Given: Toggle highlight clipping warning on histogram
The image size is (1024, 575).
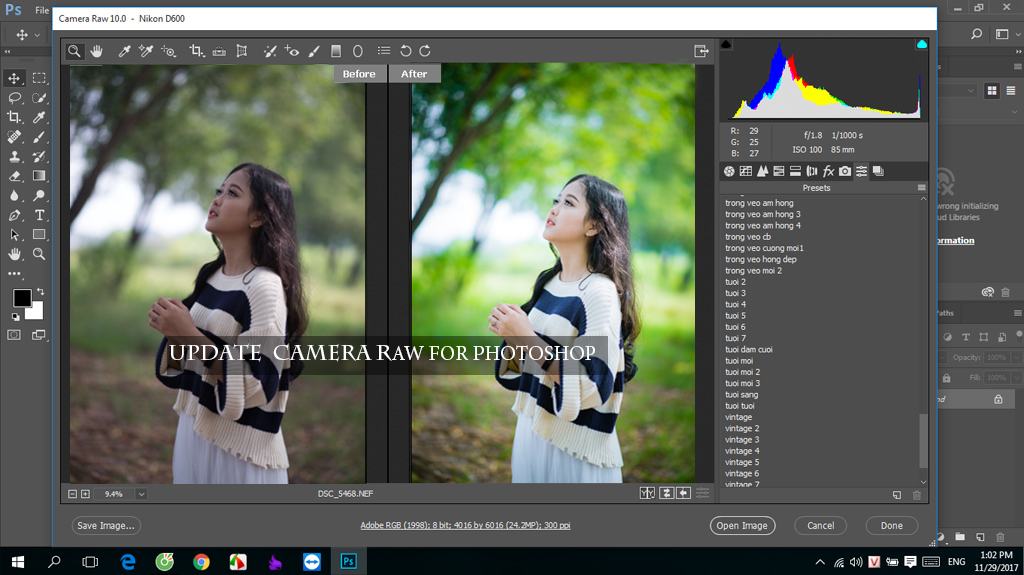Looking at the screenshot, I should click(921, 44).
